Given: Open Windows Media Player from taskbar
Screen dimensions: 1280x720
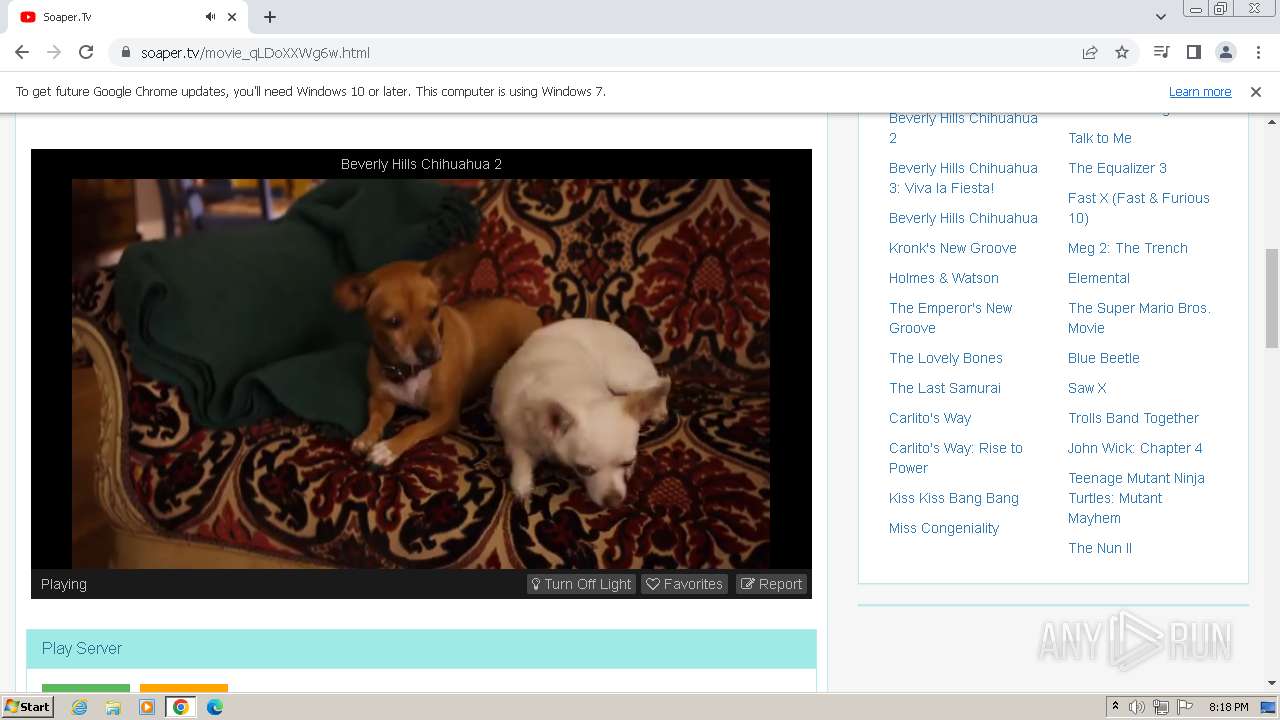Looking at the screenshot, I should tap(147, 707).
